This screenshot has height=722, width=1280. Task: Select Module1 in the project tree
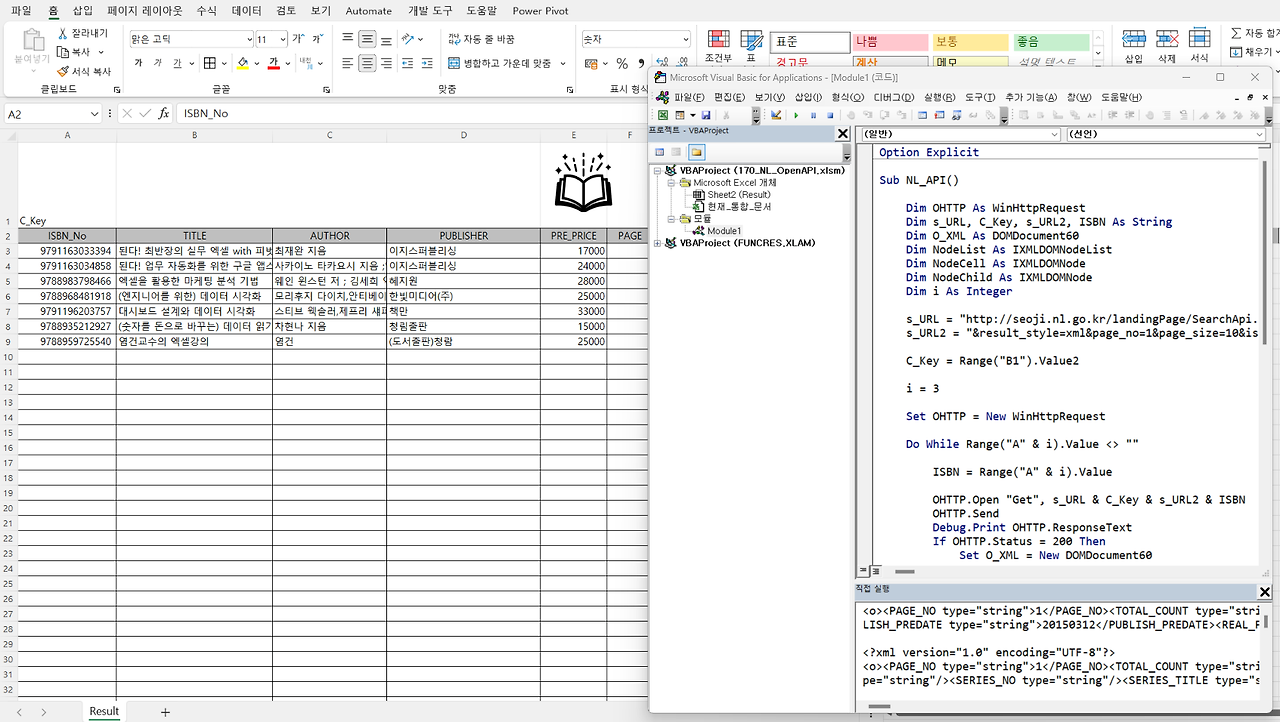pyautogui.click(x=724, y=231)
